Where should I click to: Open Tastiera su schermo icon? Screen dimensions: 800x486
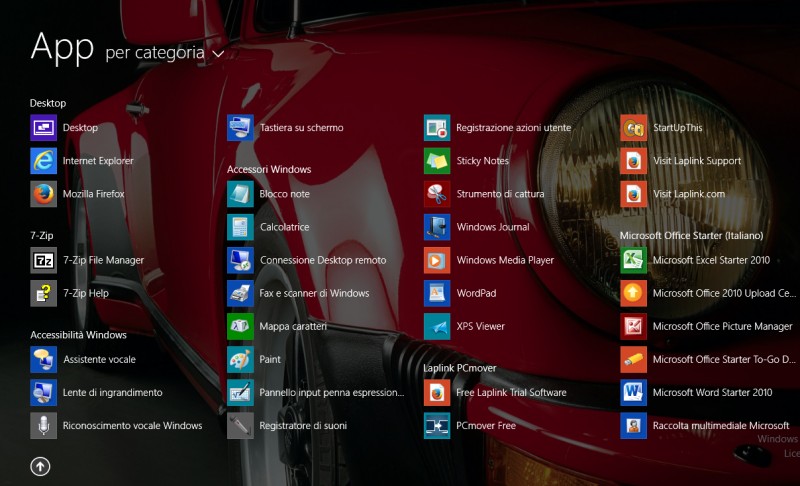(240, 127)
